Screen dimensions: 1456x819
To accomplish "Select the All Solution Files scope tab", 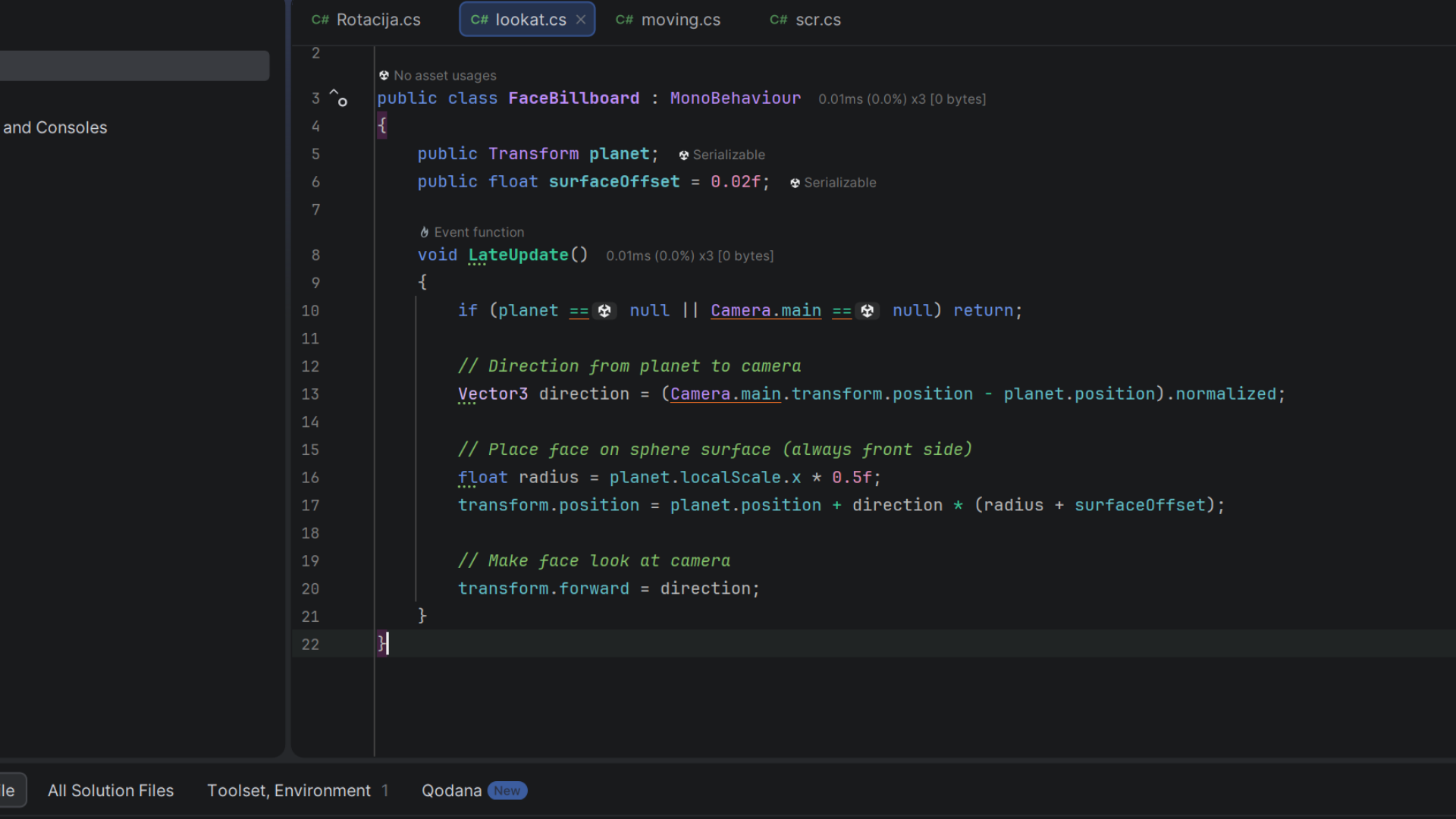I will [x=111, y=791].
